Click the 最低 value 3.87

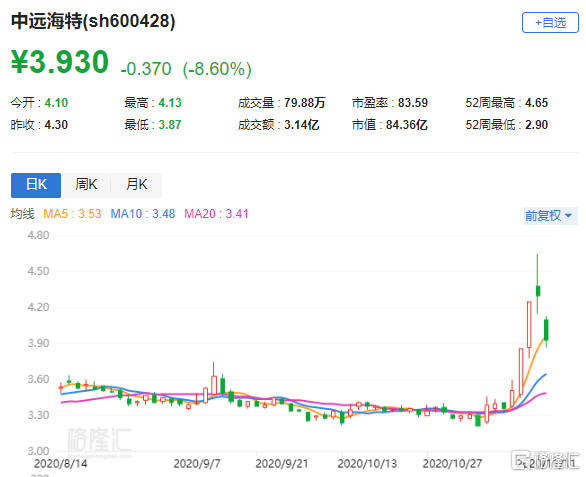170,124
